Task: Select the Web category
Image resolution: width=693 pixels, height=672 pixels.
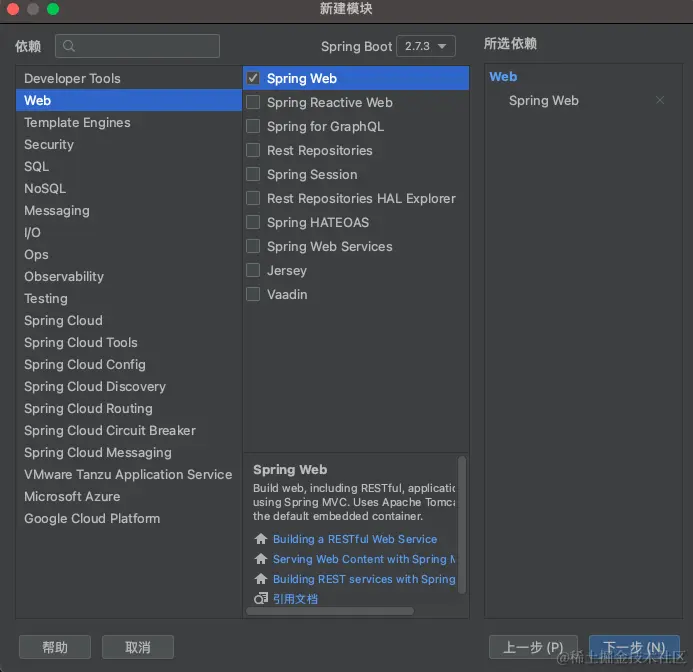Action: tap(129, 100)
